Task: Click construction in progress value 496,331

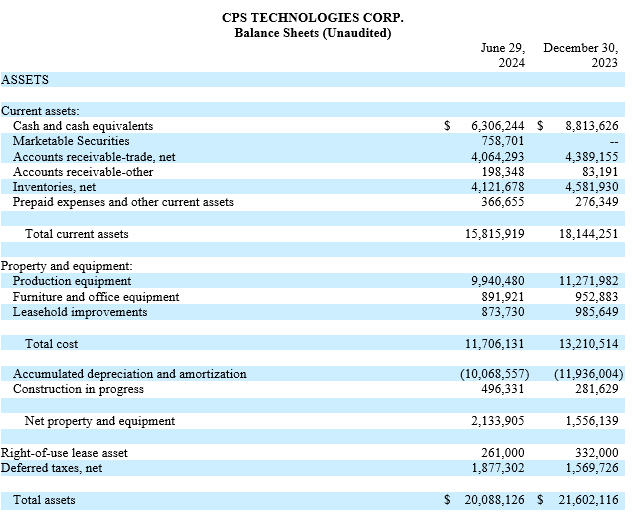Action: tap(503, 389)
